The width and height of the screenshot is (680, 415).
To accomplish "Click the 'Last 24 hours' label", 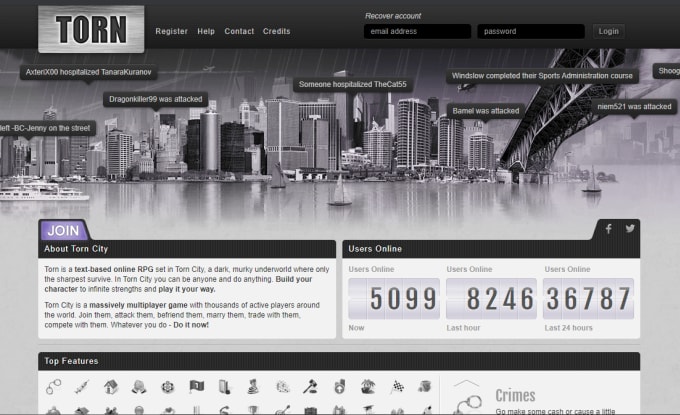I will tap(569, 328).
